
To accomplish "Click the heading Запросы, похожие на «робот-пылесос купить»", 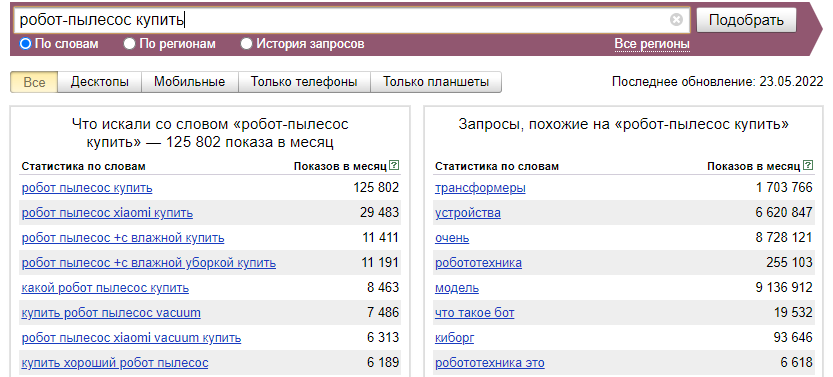I will (x=624, y=125).
